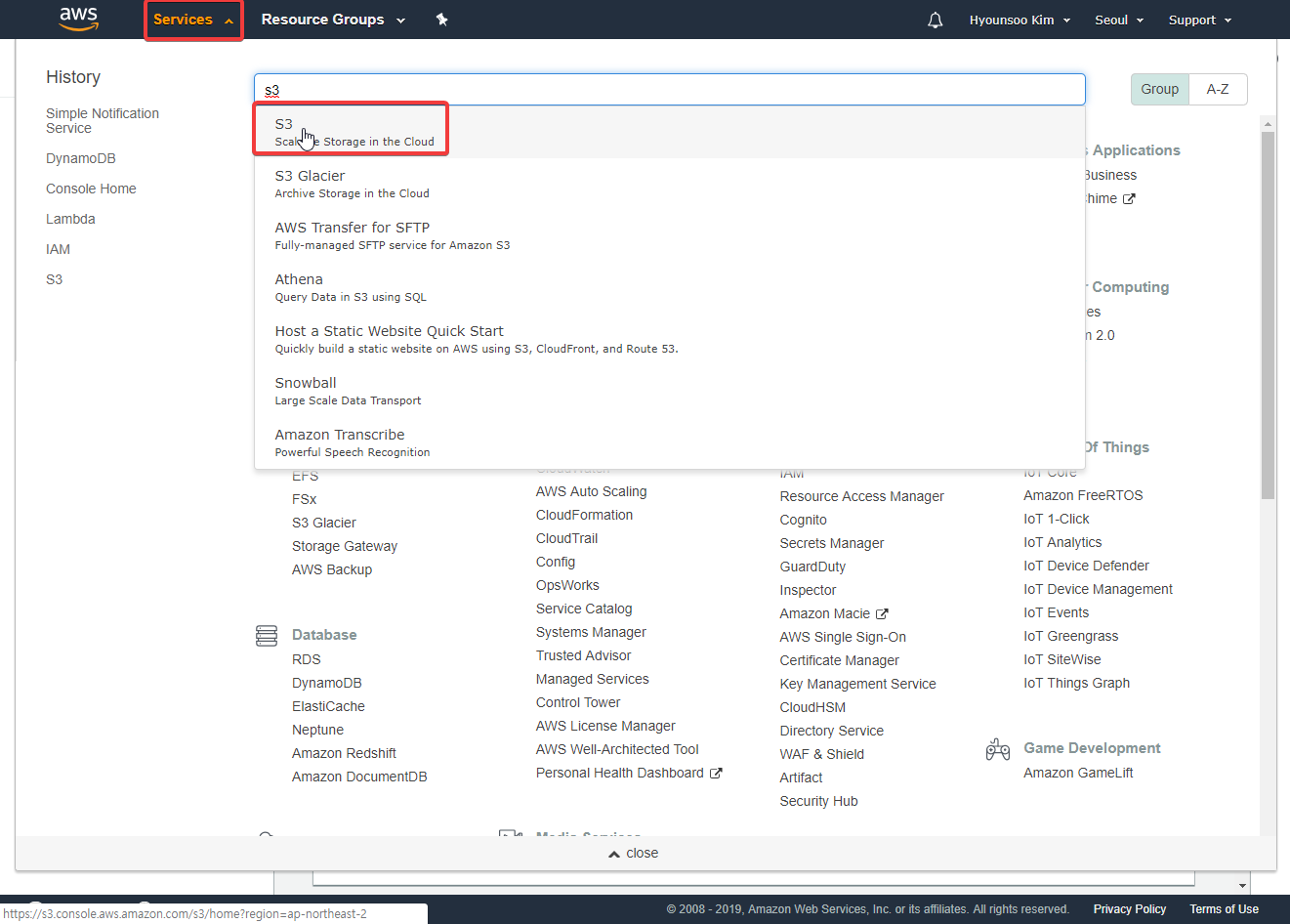
Task: Open IoT Things Graph service
Action: 1076,683
